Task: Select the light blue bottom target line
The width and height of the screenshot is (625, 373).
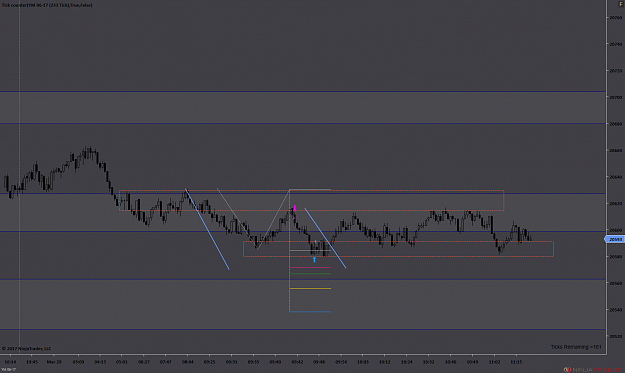Action: pyautogui.click(x=311, y=312)
